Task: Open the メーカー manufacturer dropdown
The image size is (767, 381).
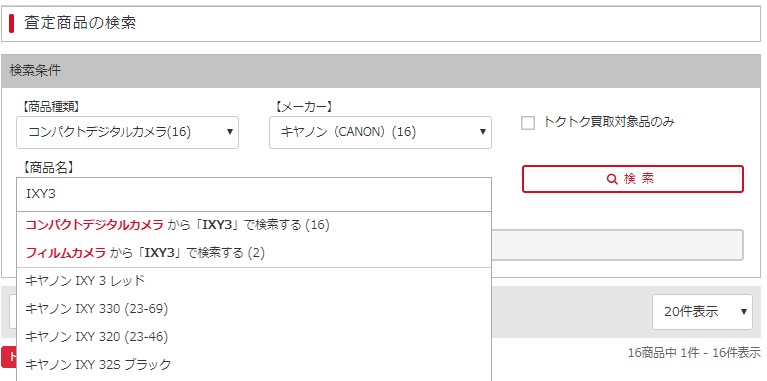Action: coord(380,132)
